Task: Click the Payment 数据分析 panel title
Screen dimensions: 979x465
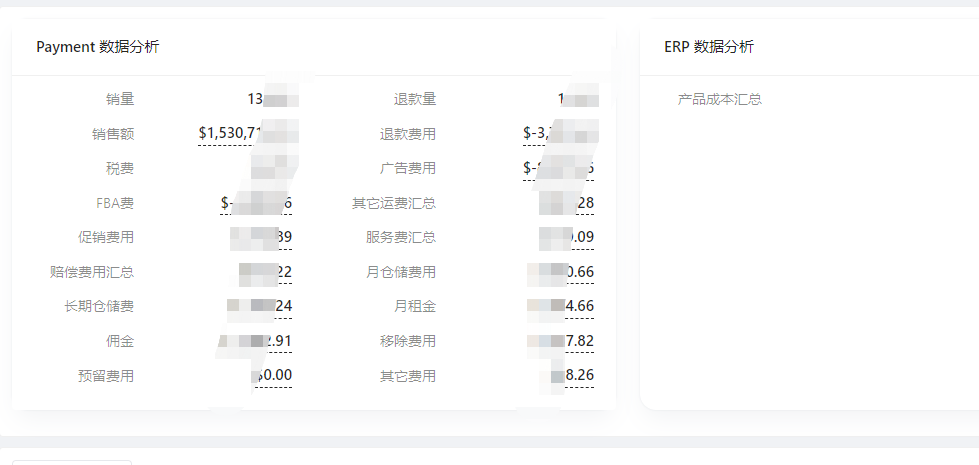Action: [x=97, y=47]
